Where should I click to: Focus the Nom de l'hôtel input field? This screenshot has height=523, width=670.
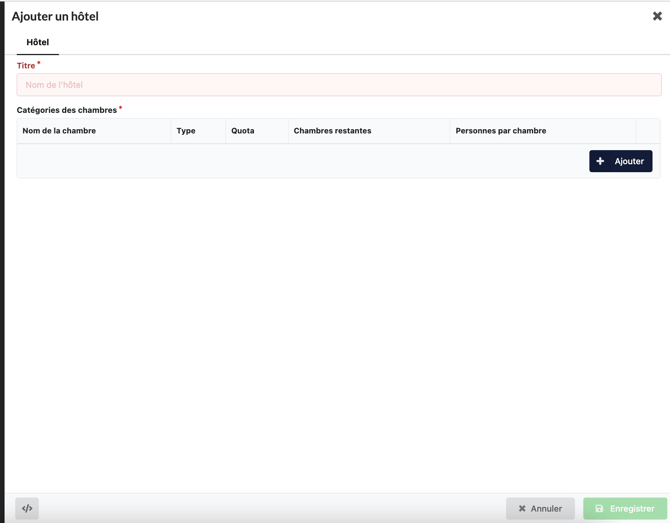pyautogui.click(x=338, y=85)
